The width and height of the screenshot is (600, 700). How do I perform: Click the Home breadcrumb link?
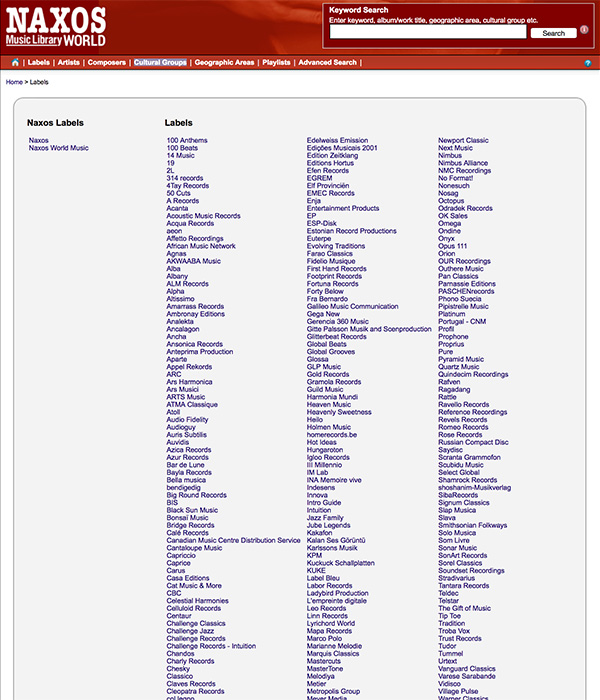click(x=14, y=82)
